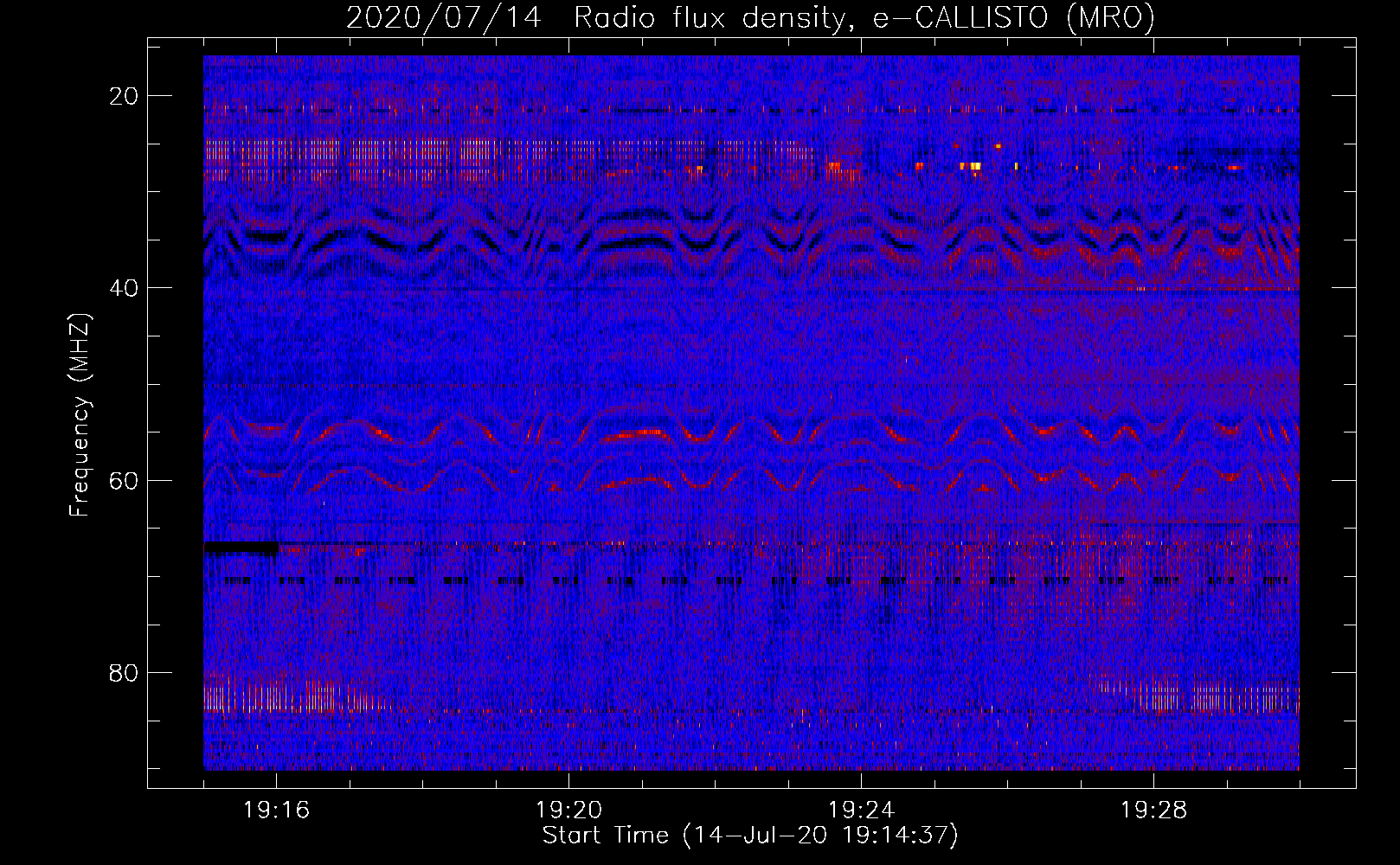The height and width of the screenshot is (865, 1400).
Task: Click the 'Frequency (MHZ)' y-axis label
Action: pos(80,415)
